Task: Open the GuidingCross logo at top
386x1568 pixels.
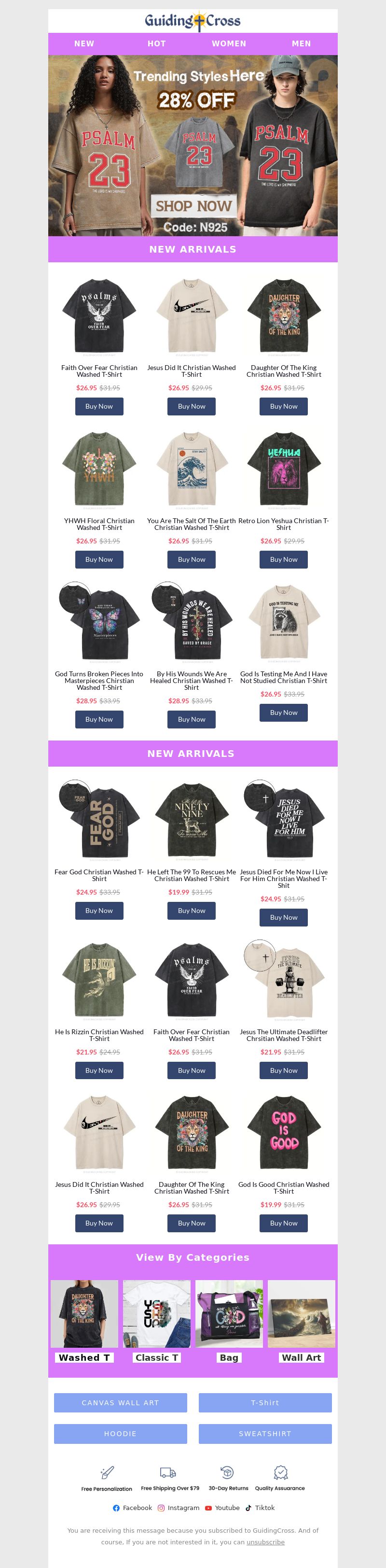Action: click(x=193, y=21)
